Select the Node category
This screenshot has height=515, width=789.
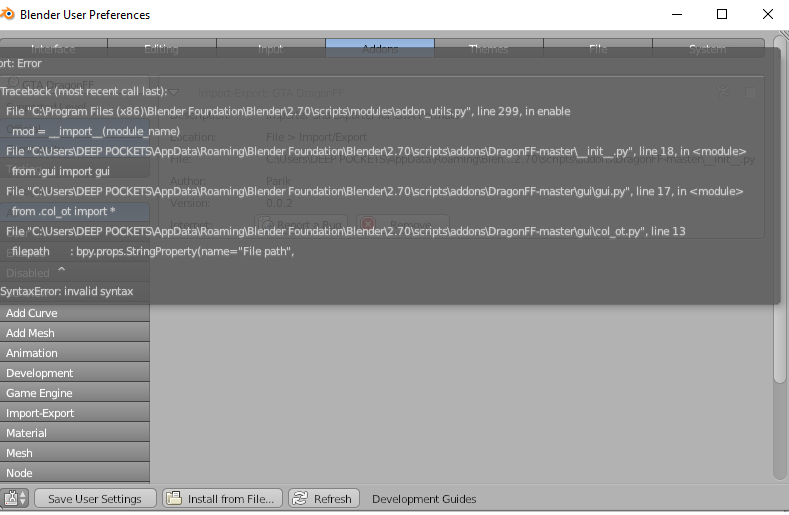pos(74,473)
